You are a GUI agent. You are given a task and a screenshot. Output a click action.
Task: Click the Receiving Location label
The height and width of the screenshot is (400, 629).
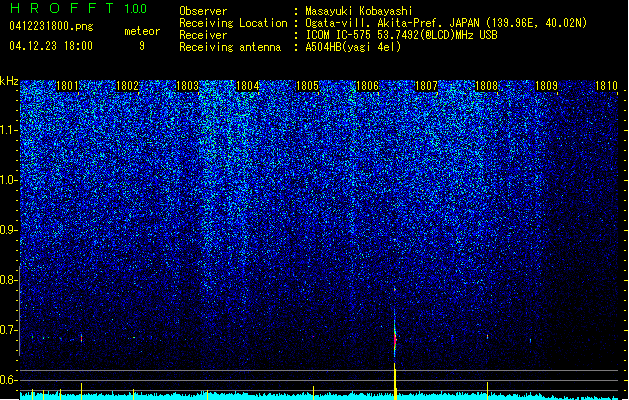pyautogui.click(x=233, y=23)
